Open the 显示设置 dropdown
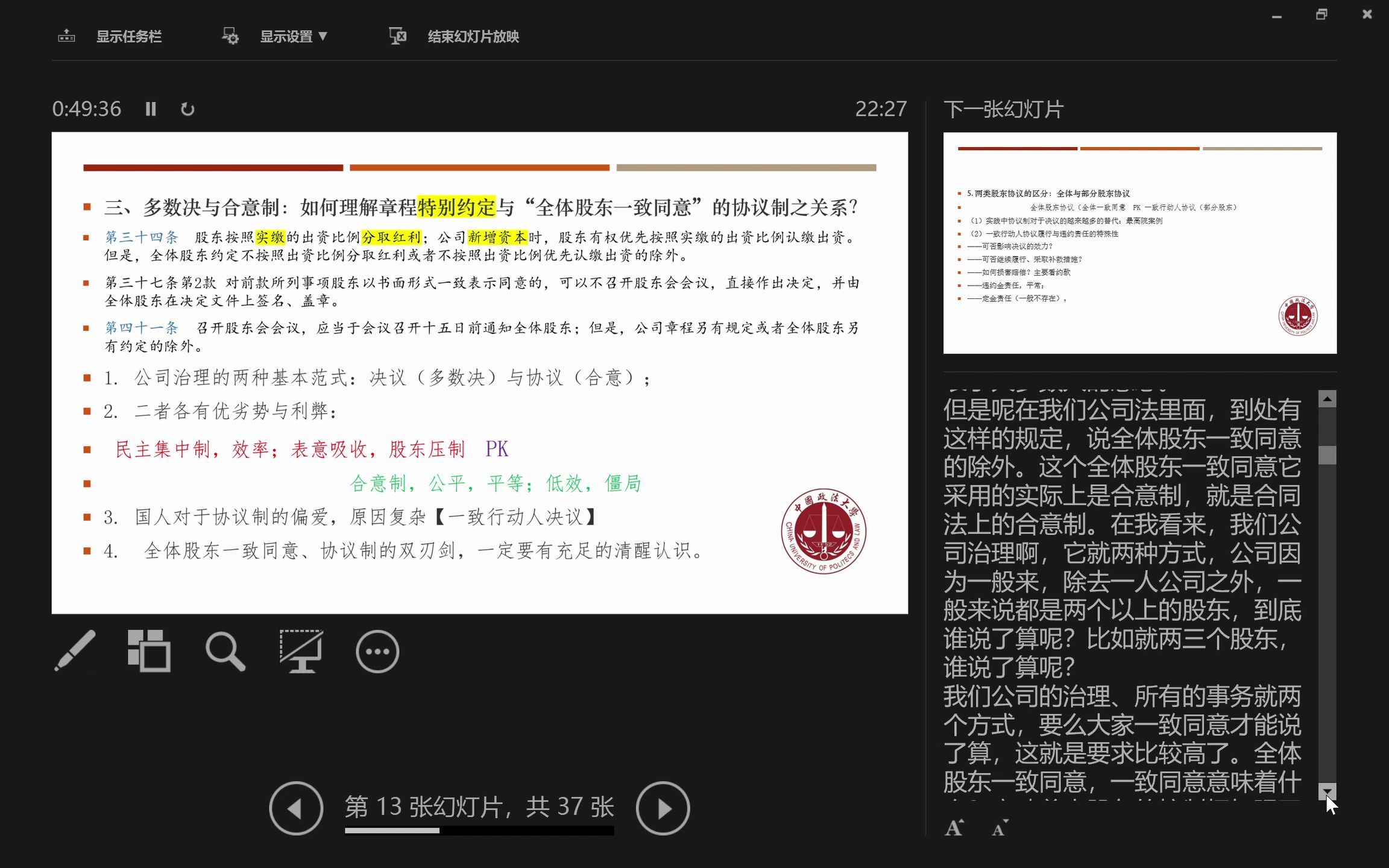This screenshot has width=1389, height=868. pos(294,37)
